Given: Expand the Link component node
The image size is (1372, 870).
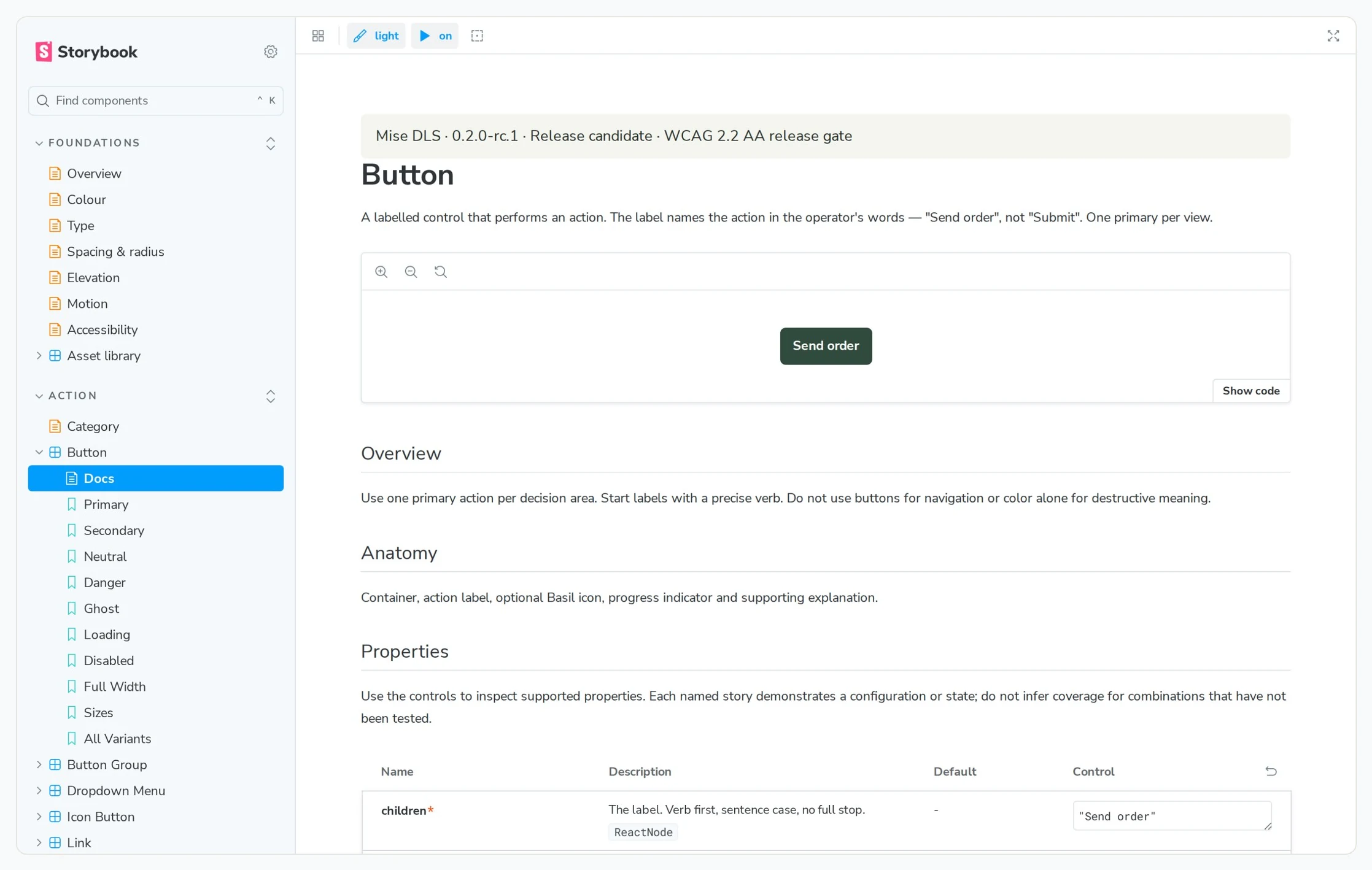Looking at the screenshot, I should tap(39, 842).
